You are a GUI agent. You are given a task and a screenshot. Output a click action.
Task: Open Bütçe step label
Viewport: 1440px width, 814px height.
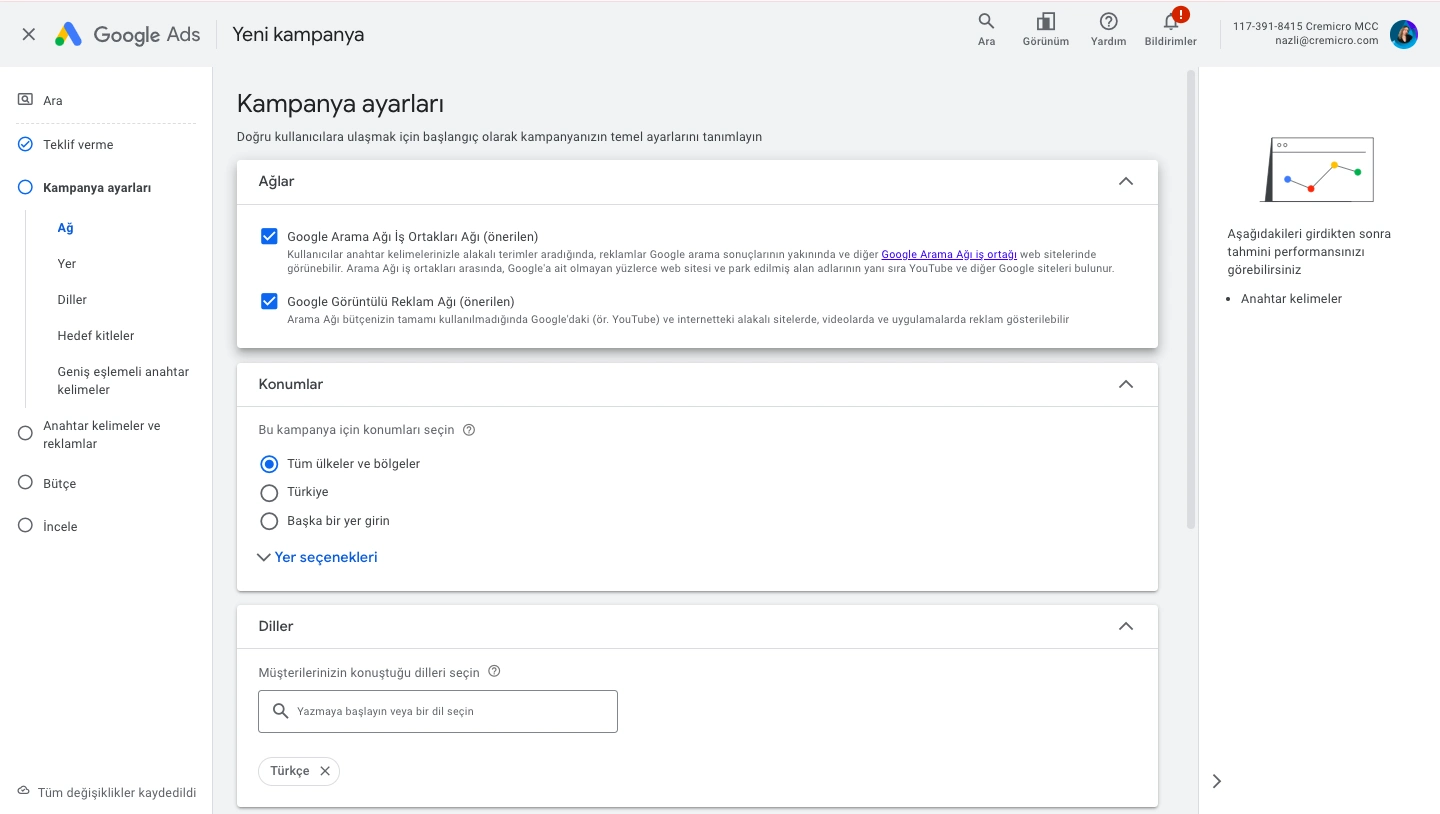[x=60, y=483]
